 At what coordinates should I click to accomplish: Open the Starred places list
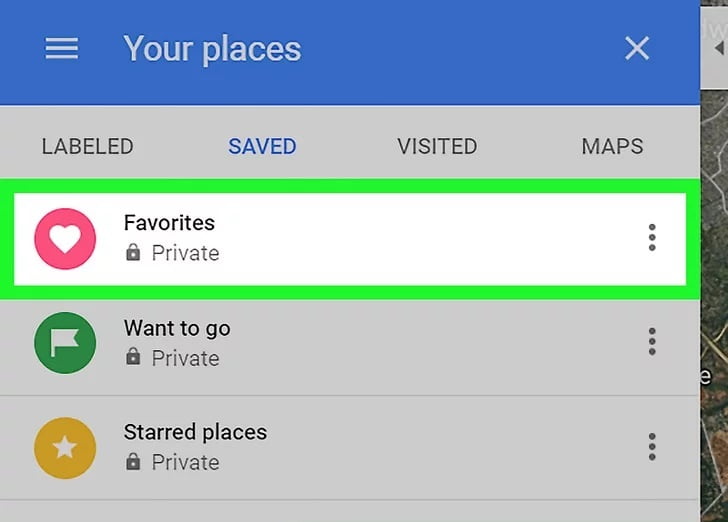pyautogui.click(x=350, y=448)
